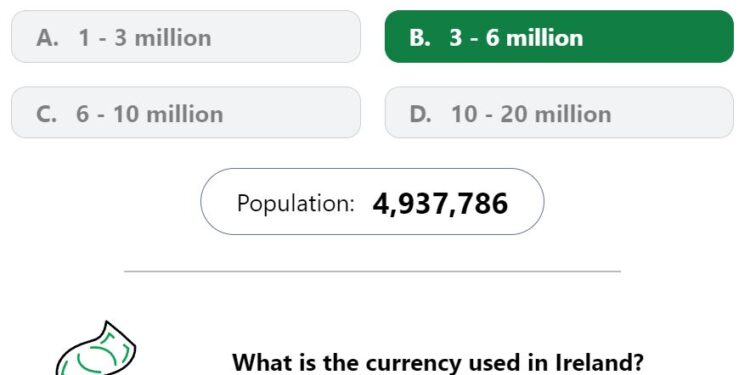Viewport: 750px width, 375px height.
Task: Click the letter "D." option label
Action: click(x=420, y=114)
